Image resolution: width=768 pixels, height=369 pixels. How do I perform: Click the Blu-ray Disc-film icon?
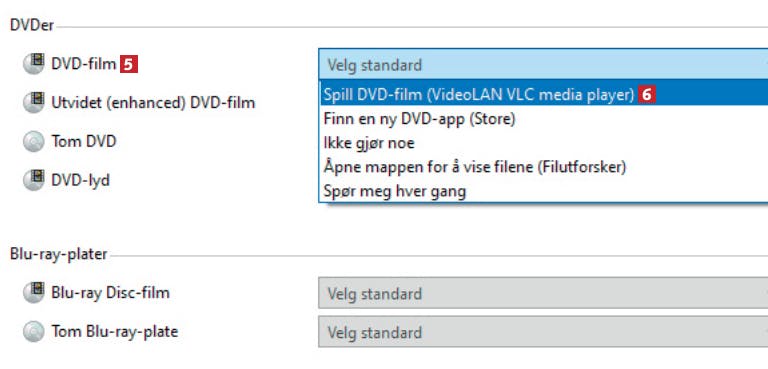coord(34,293)
